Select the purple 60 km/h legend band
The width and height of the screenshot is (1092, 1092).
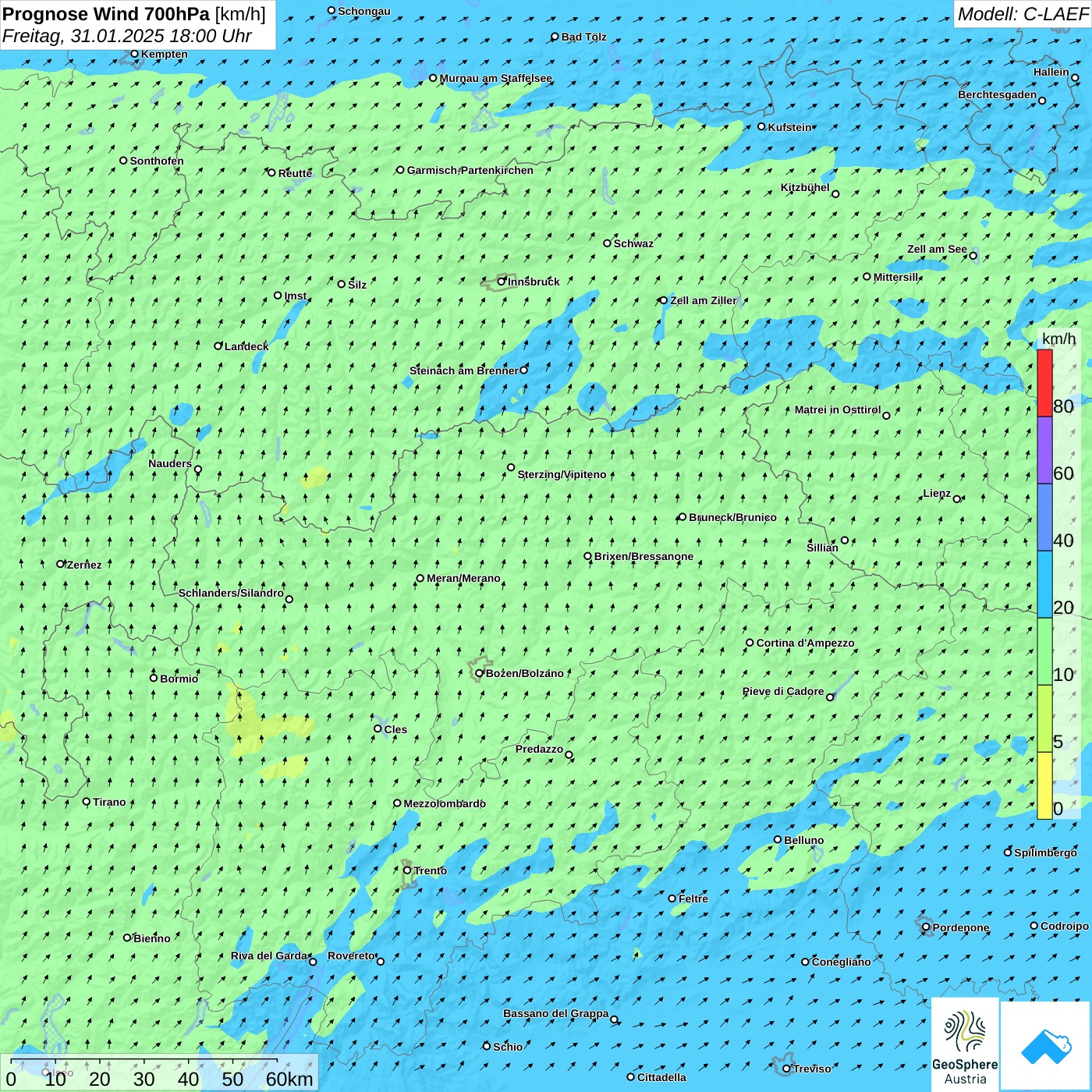(1044, 450)
